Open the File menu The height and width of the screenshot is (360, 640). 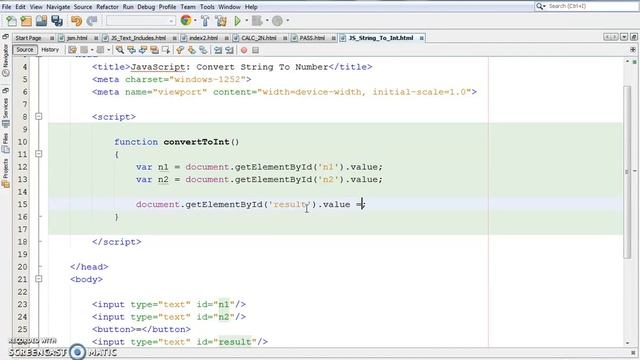click(7, 7)
